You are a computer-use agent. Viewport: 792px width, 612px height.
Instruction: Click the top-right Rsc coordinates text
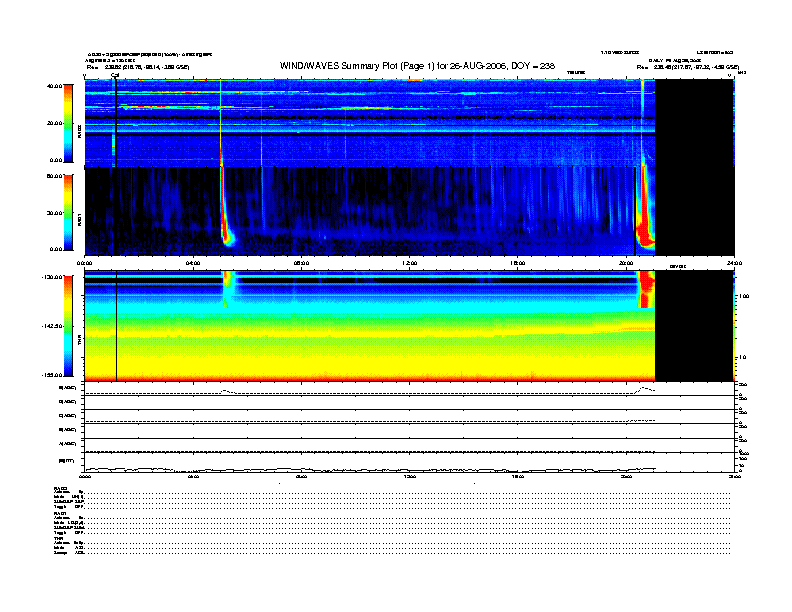point(687,67)
